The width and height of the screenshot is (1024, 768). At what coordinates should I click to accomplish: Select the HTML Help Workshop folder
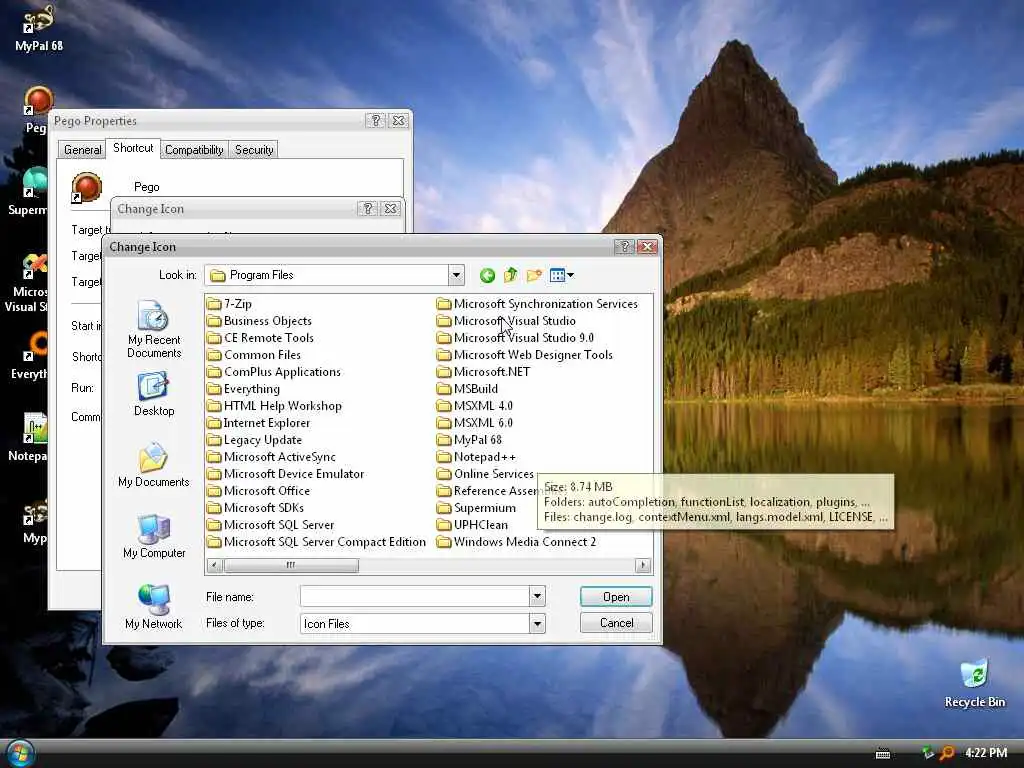[x=275, y=406]
